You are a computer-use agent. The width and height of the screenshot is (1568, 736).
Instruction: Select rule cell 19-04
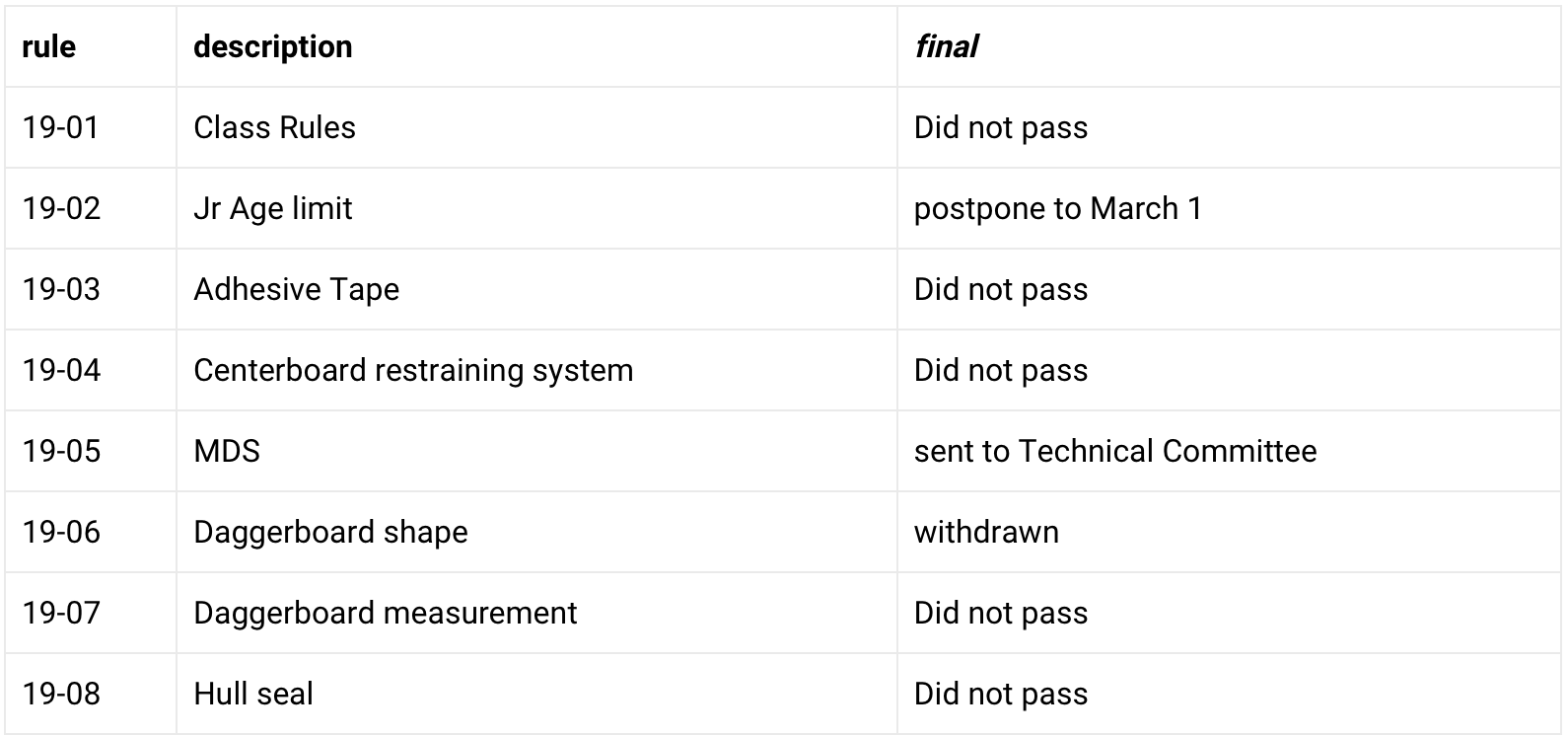tap(91, 370)
